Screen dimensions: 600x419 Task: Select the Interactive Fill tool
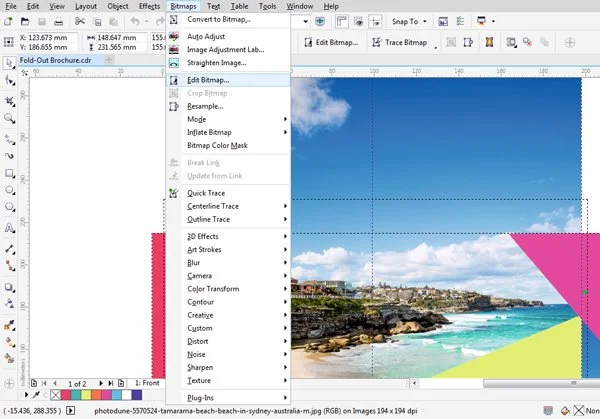coord(9,342)
